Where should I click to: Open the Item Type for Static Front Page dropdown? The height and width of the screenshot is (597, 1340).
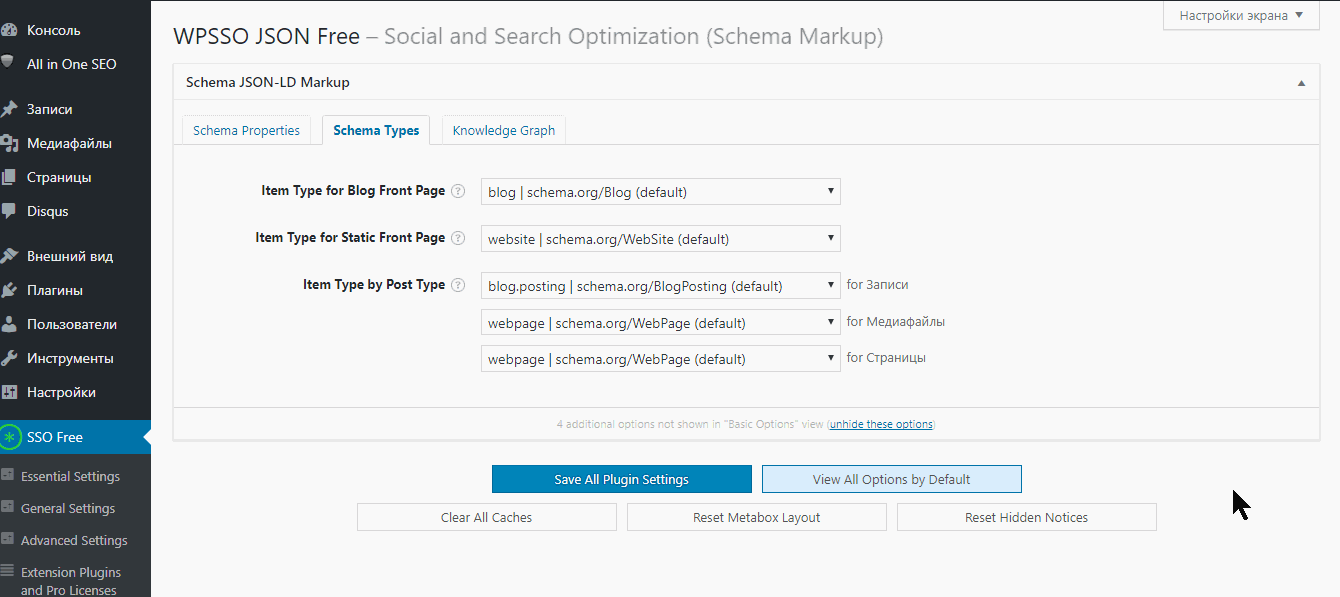click(660, 239)
